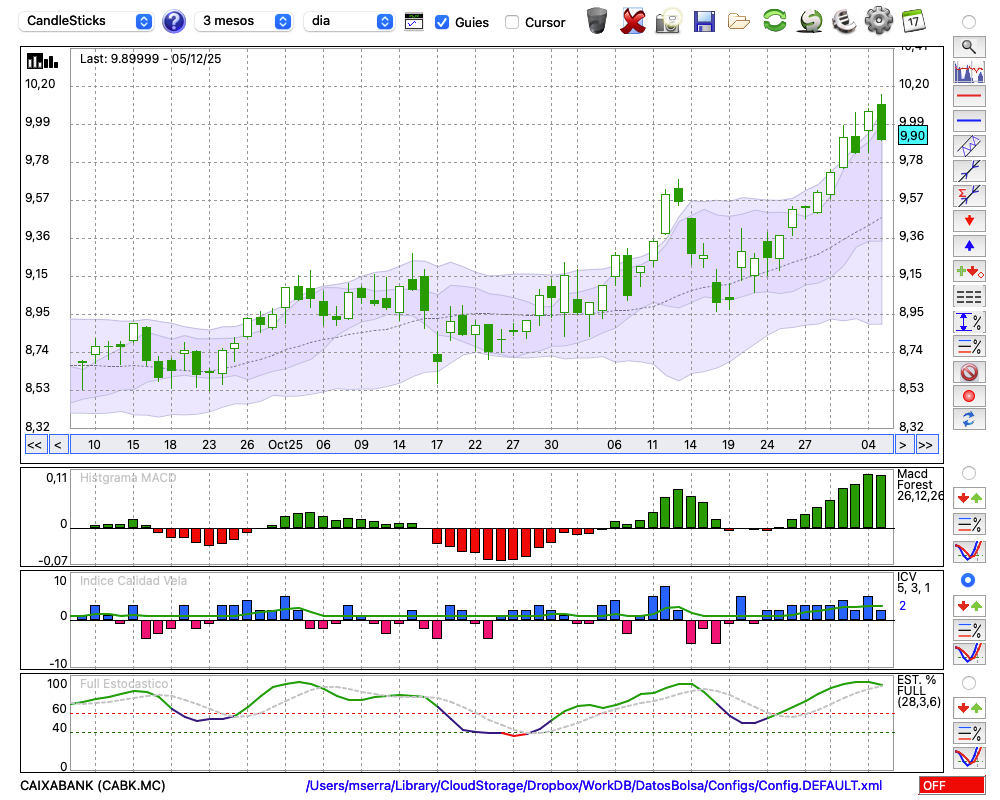
Task: Open the dia interval dropdown
Action: [349, 21]
